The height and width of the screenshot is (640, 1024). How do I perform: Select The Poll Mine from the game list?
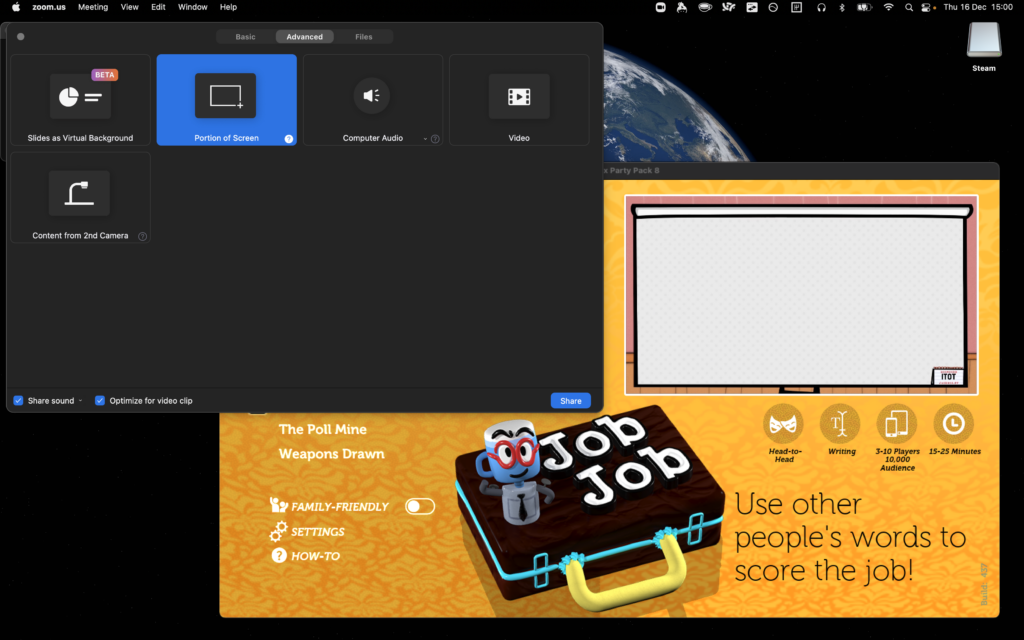[321, 429]
